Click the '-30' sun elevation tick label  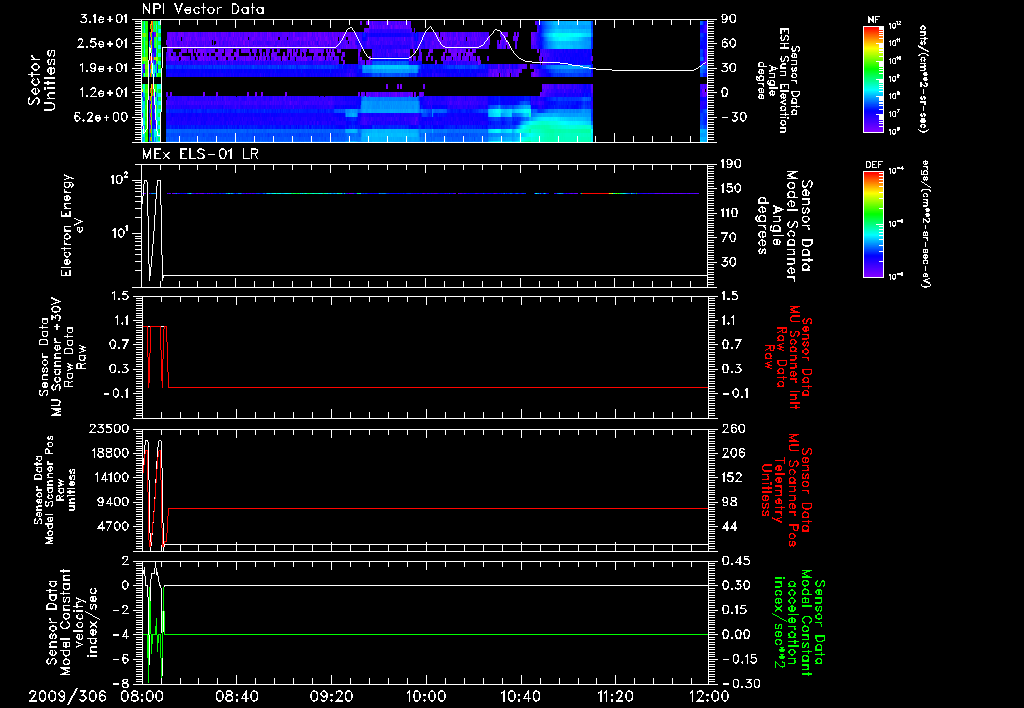[x=733, y=117]
